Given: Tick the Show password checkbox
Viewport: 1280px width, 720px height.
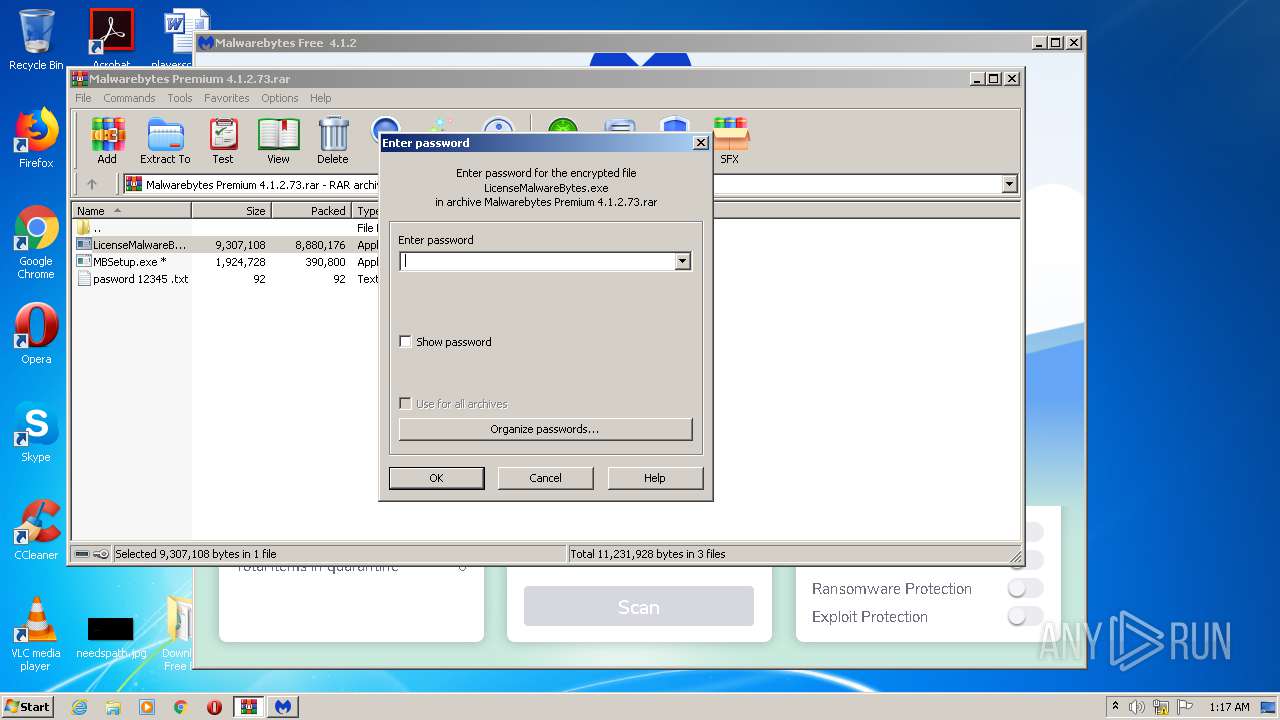Looking at the screenshot, I should [405, 342].
